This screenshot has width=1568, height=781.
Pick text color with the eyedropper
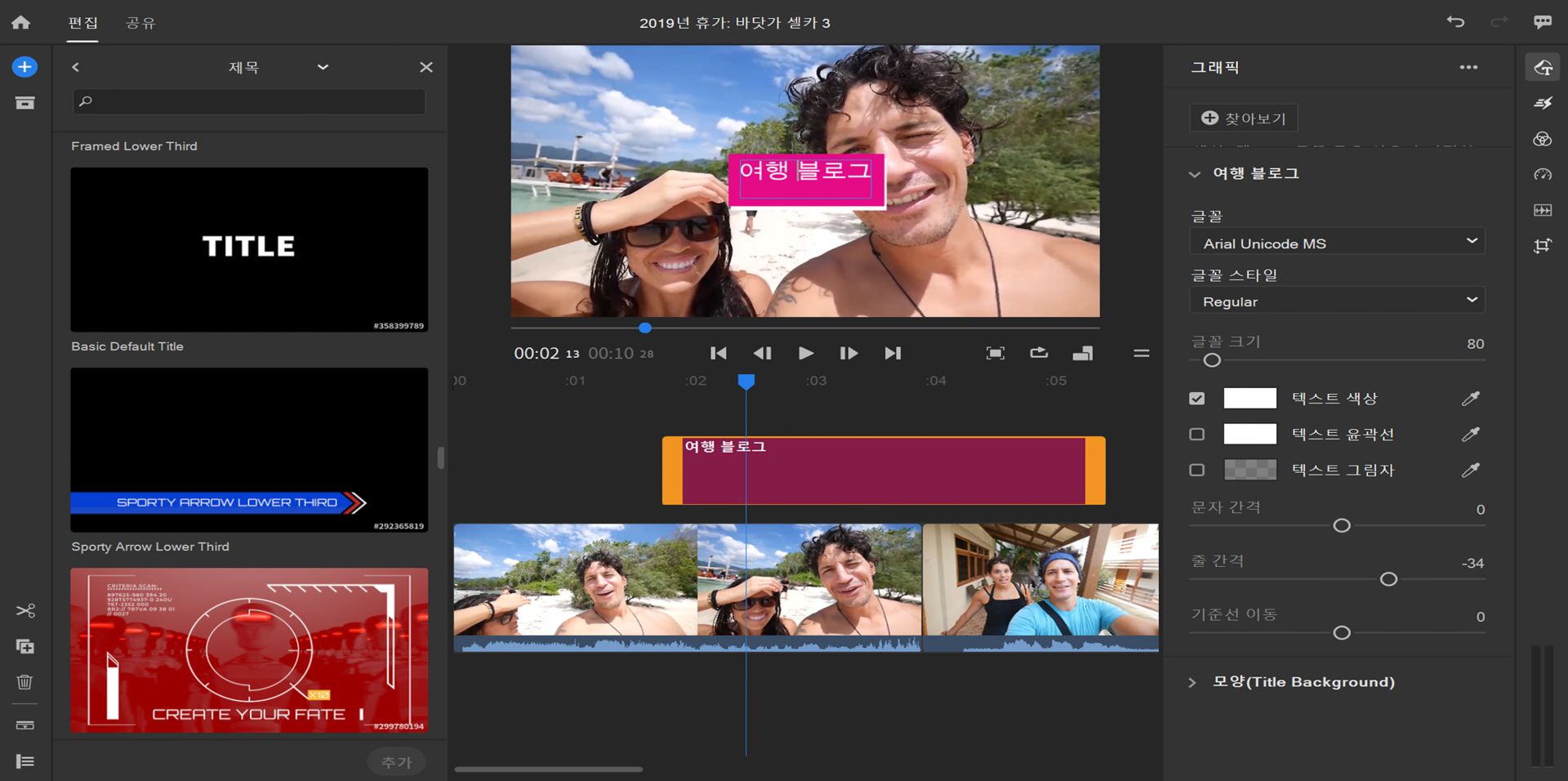(x=1471, y=399)
